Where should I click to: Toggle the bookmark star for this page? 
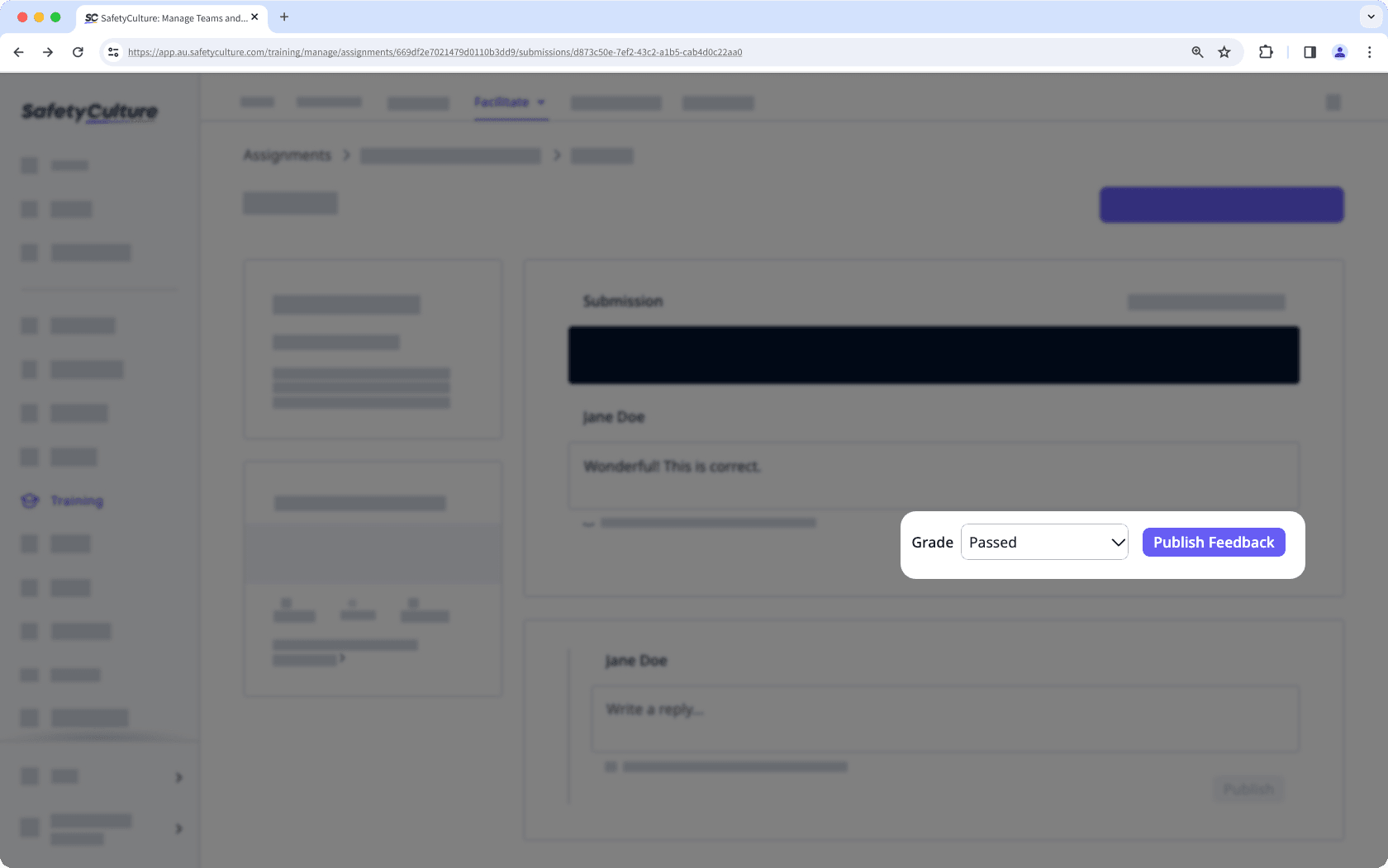1224,51
